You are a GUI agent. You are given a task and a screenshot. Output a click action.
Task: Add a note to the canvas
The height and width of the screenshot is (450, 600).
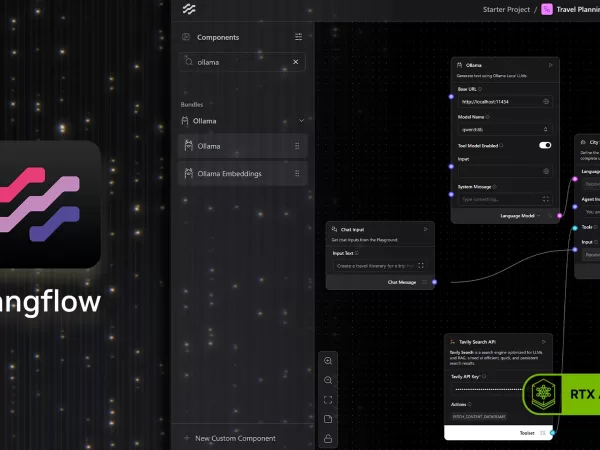pos(328,419)
